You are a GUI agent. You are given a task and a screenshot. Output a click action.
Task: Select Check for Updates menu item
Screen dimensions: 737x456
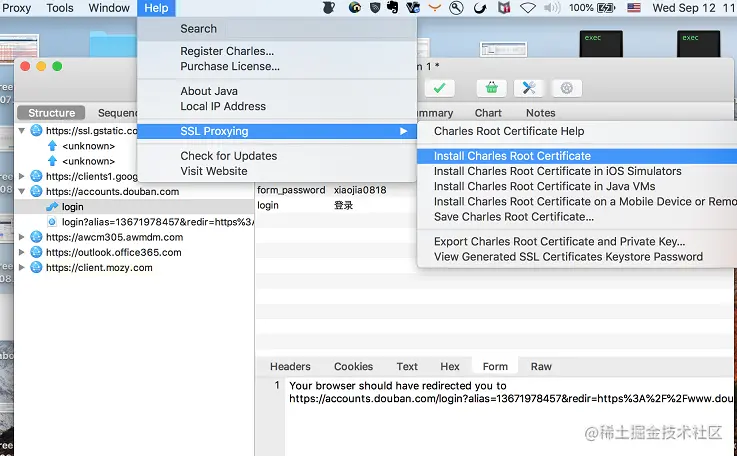pos(277,156)
